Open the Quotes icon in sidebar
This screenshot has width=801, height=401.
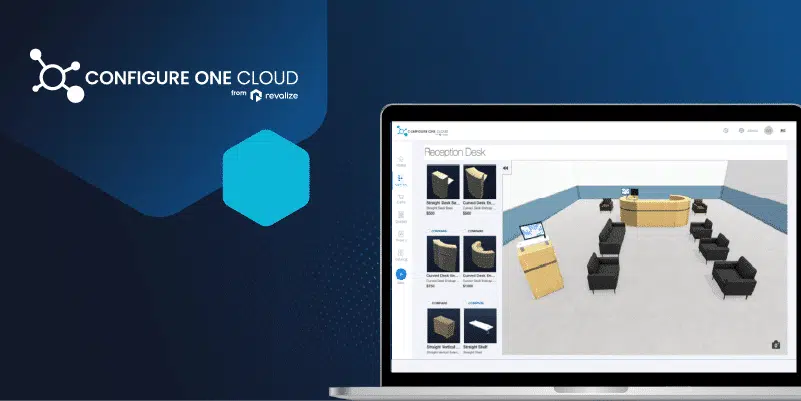click(401, 217)
